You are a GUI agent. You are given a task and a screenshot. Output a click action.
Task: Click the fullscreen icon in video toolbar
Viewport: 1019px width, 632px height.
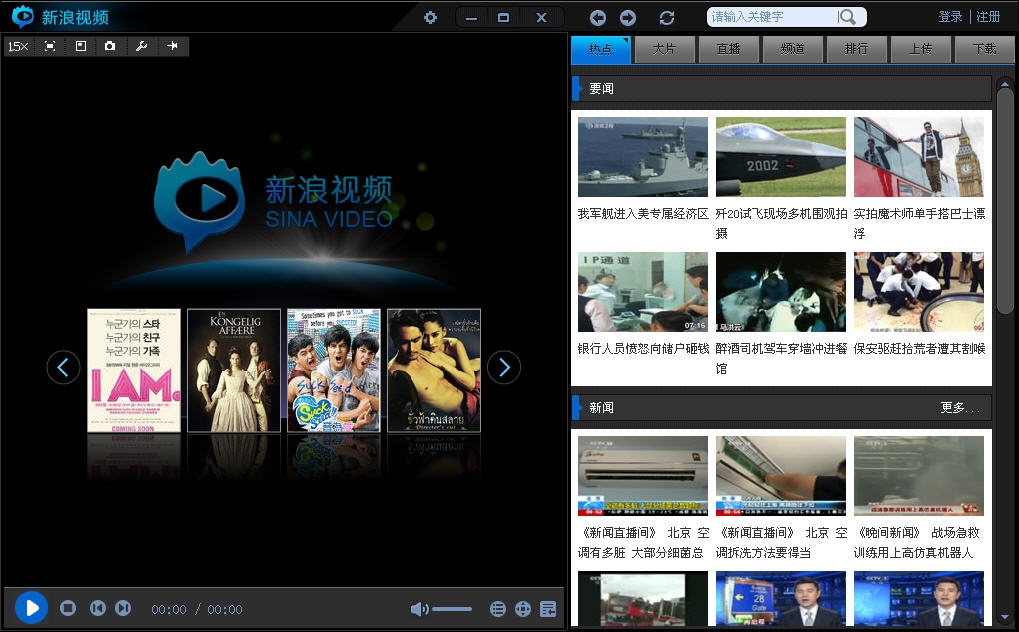(50, 46)
